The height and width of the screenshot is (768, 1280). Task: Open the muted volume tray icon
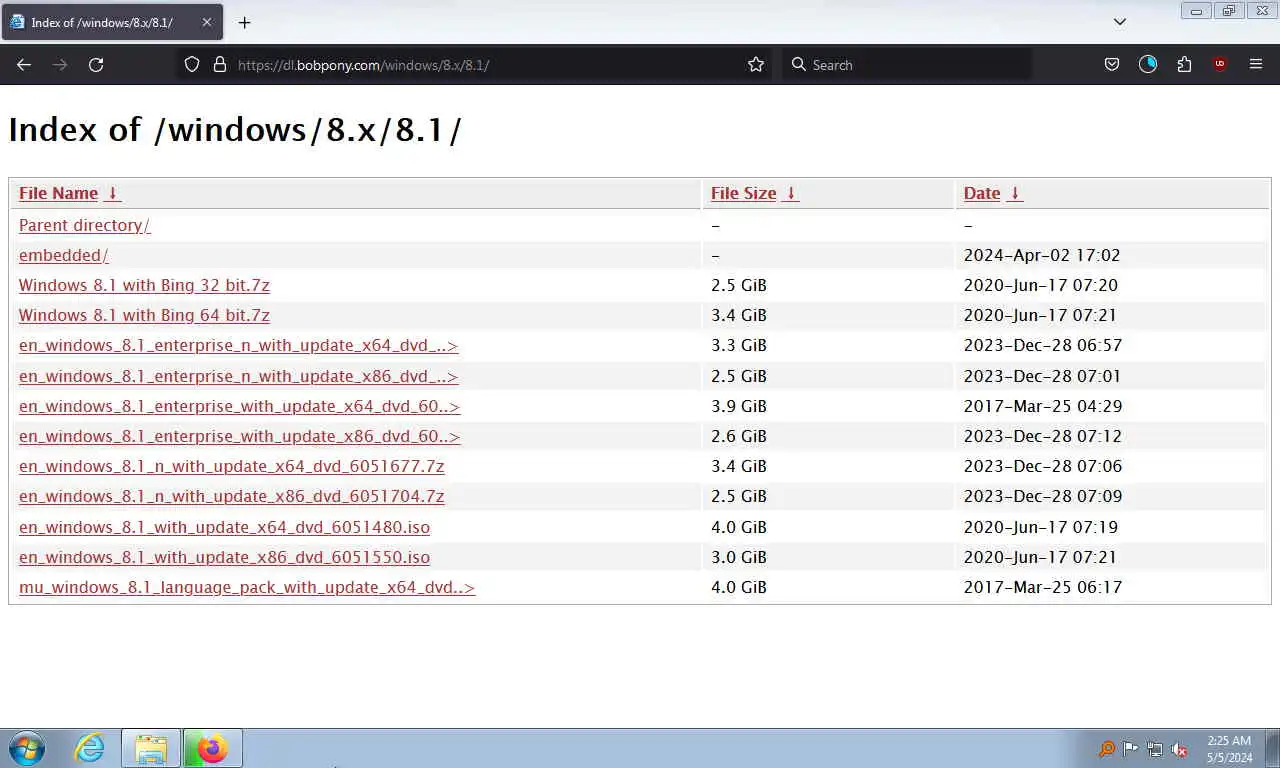click(x=1179, y=748)
